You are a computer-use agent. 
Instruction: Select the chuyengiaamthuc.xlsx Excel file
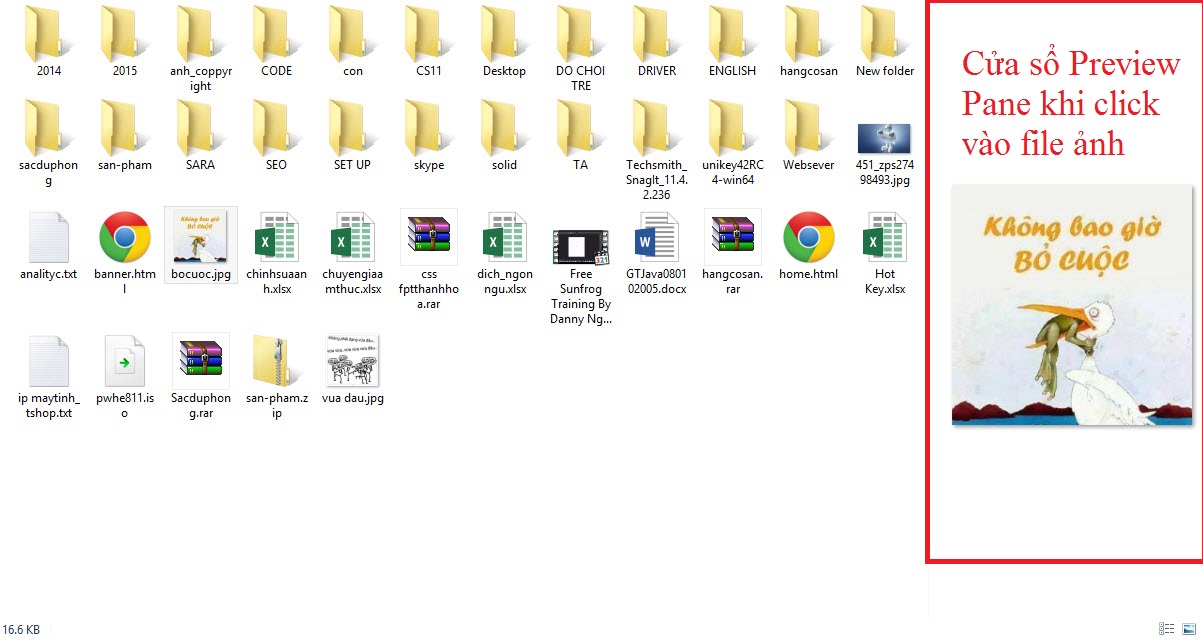(352, 253)
